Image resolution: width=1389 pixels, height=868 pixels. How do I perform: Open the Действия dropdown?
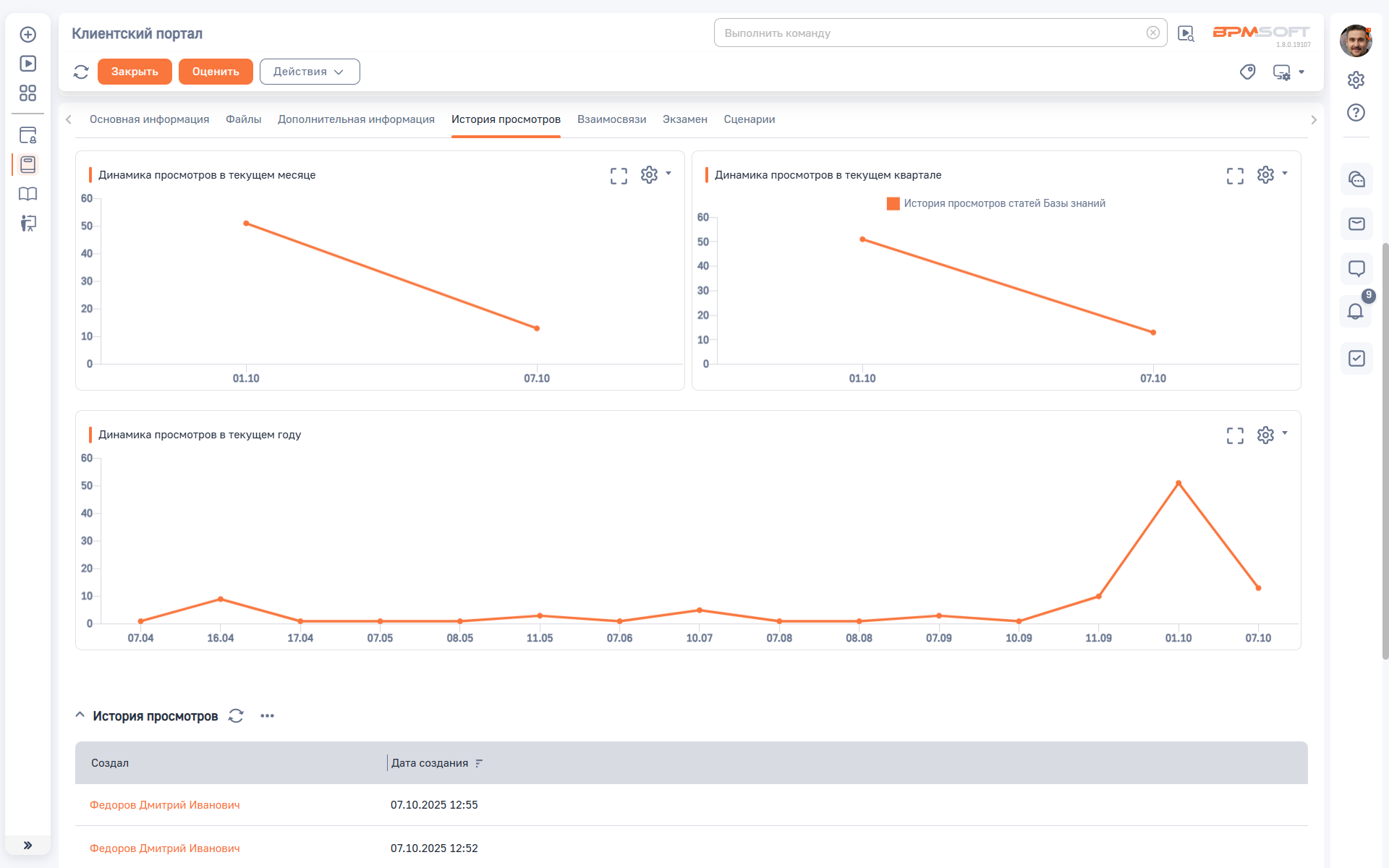309,72
